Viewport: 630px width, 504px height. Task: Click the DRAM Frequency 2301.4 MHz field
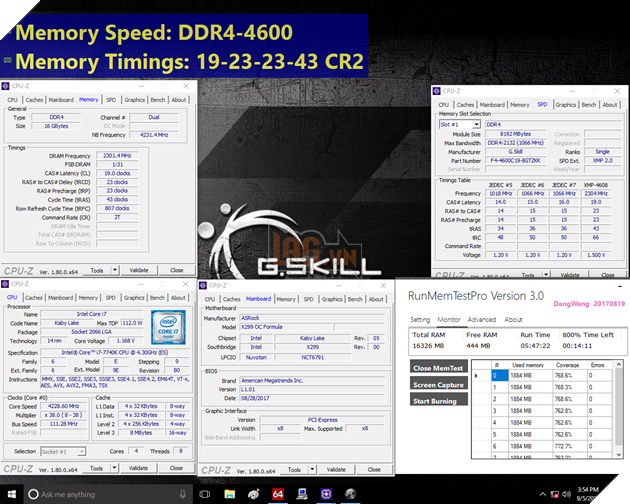coord(117,156)
